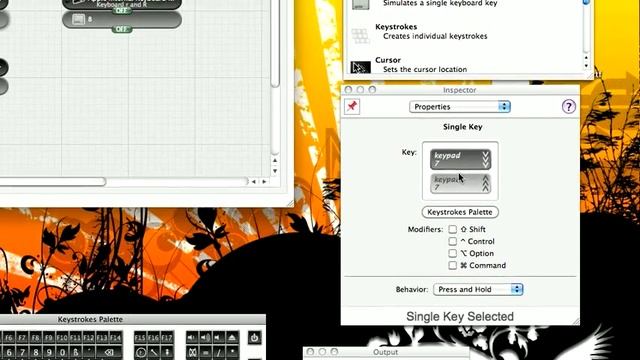Click the action list scrollbar down arrow
The height and width of the screenshot is (360, 640).
pos(586,66)
